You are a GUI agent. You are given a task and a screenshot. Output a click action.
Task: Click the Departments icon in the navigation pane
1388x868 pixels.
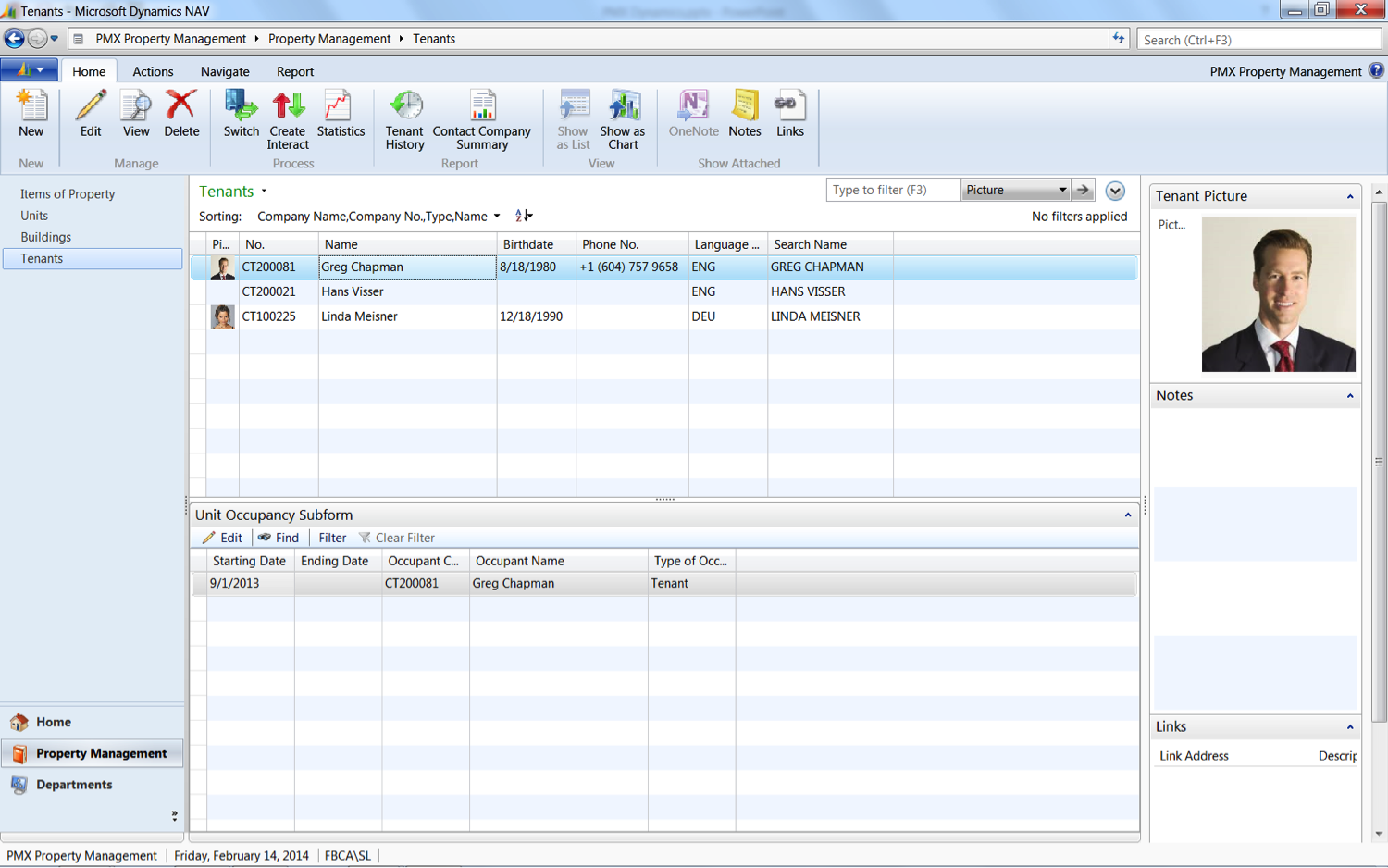(x=19, y=785)
